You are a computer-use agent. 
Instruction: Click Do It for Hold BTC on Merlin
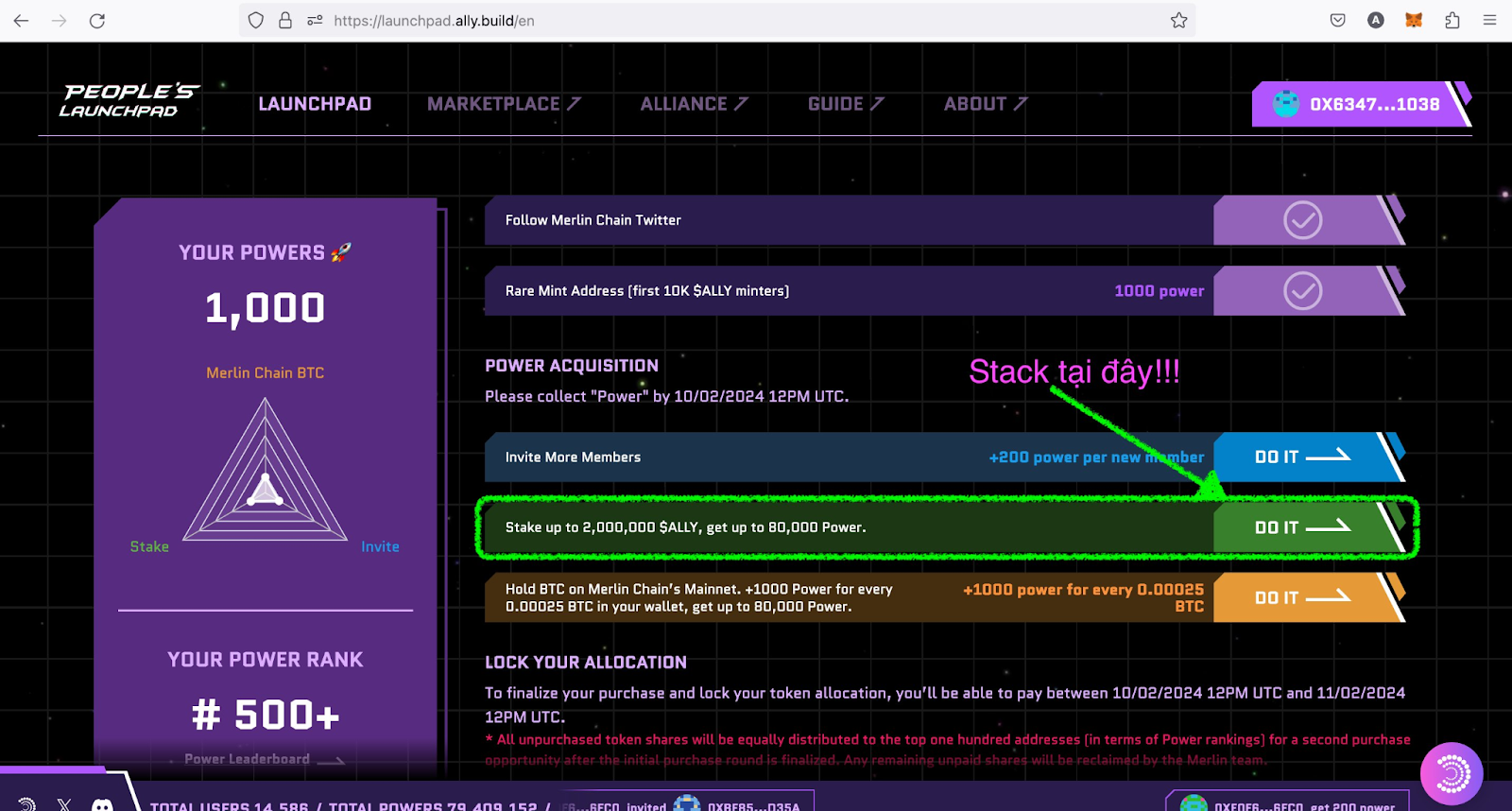(x=1302, y=597)
